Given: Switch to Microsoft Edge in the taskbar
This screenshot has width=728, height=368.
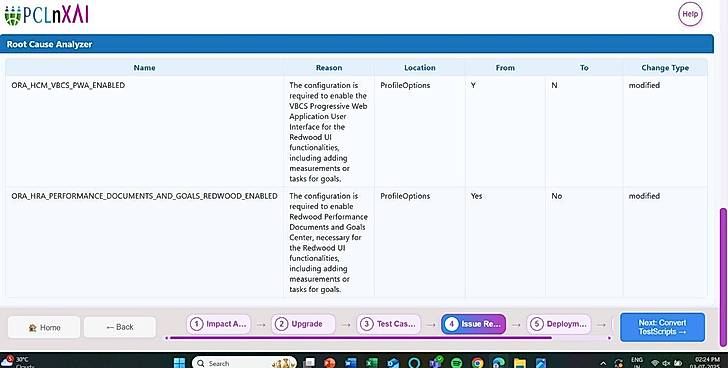Looking at the screenshot, I should tap(499, 362).
